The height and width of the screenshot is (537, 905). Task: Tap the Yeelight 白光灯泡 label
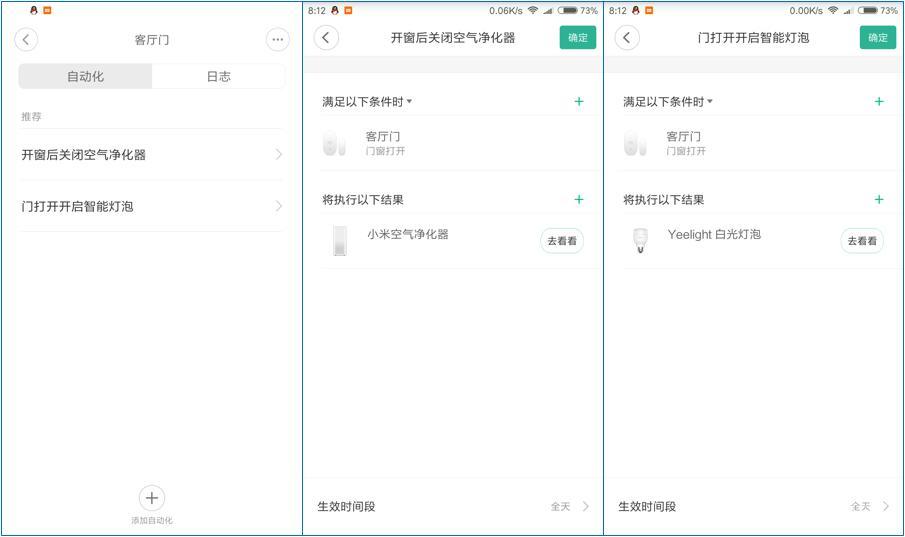pos(714,234)
